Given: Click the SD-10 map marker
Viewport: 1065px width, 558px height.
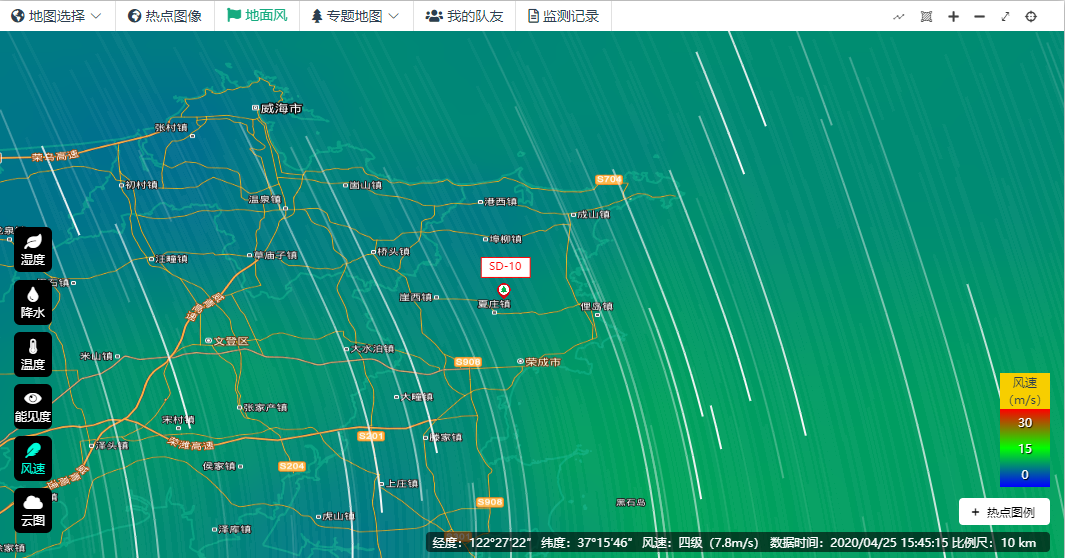Looking at the screenshot, I should coord(504,290).
